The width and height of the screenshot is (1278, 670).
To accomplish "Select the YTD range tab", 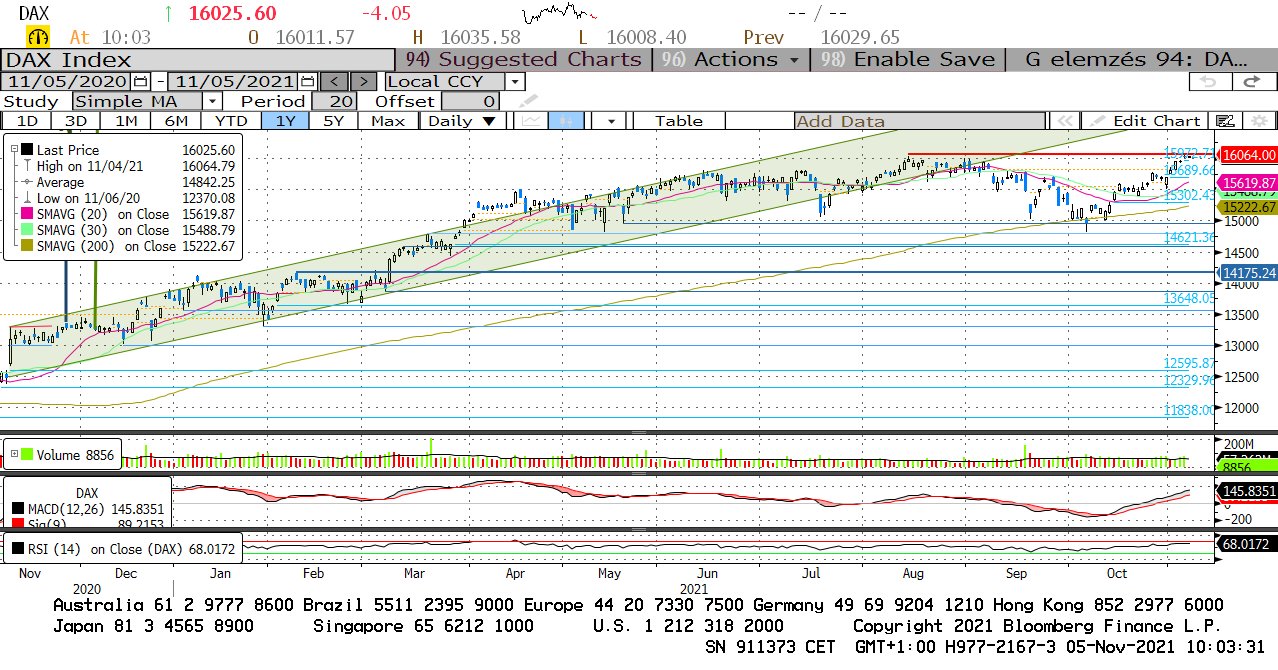I will (230, 121).
